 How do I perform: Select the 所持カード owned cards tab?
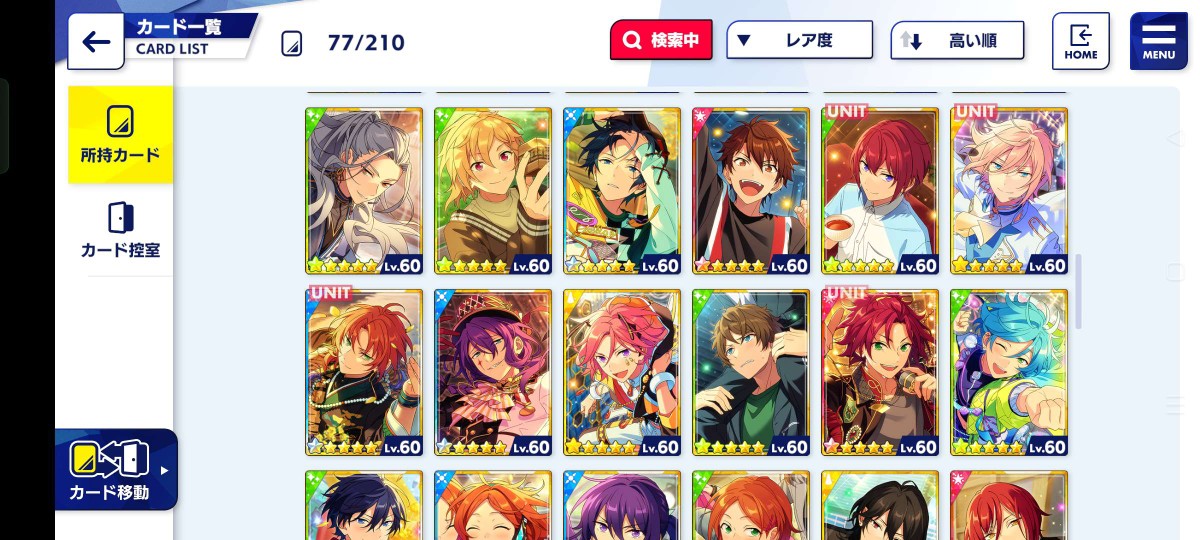tap(120, 135)
